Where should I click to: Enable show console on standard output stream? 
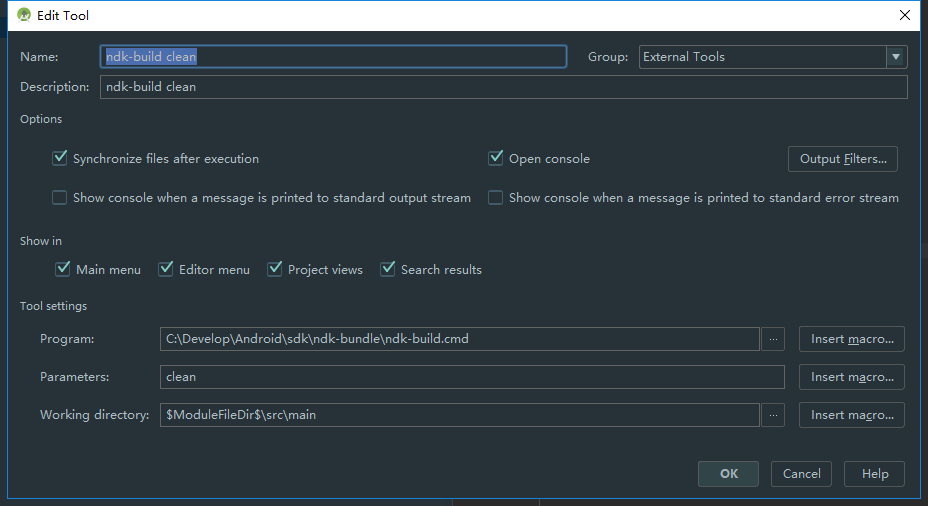pyautogui.click(x=59, y=198)
